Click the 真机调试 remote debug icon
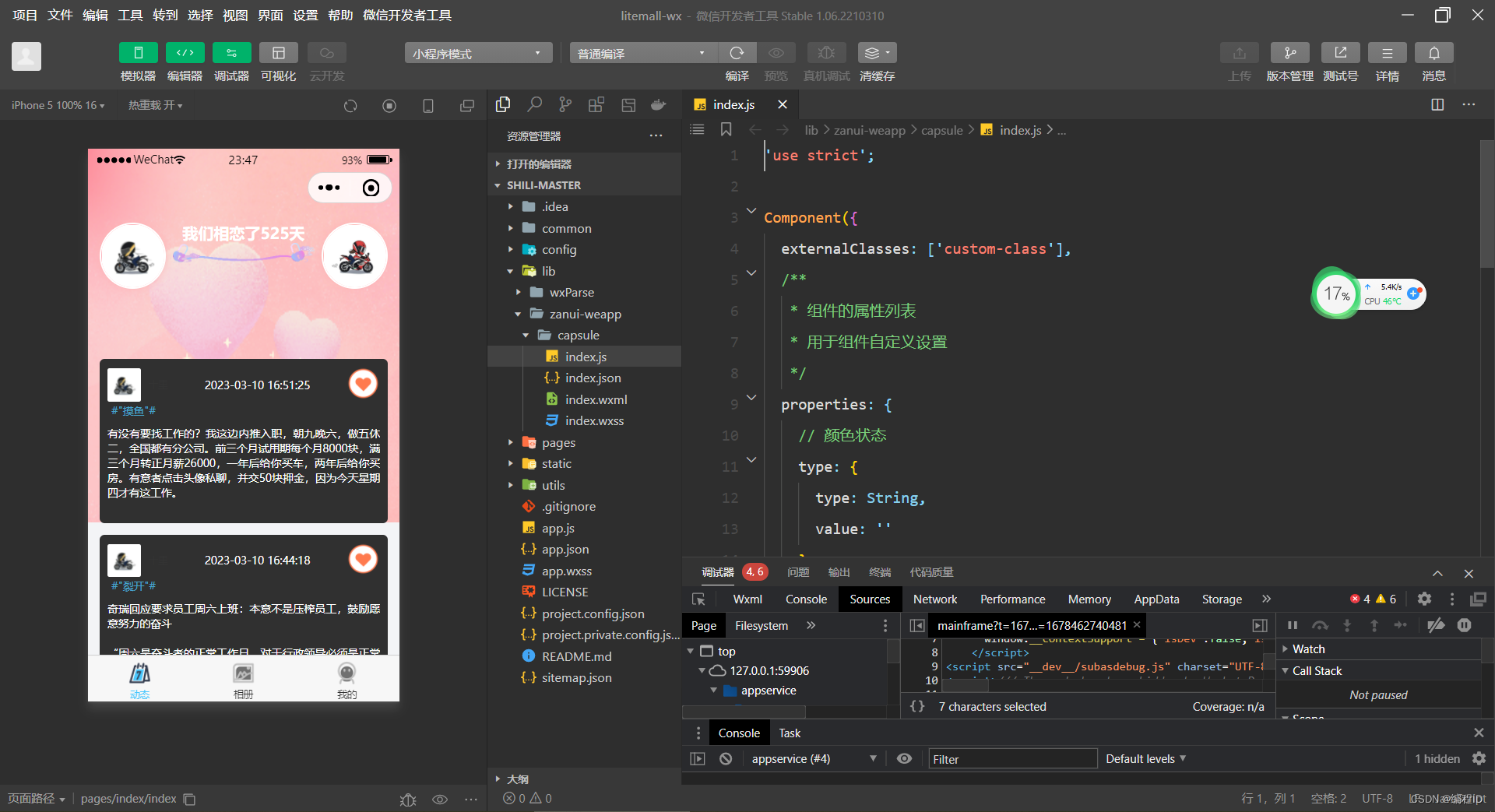The image size is (1495, 812). 826,53
